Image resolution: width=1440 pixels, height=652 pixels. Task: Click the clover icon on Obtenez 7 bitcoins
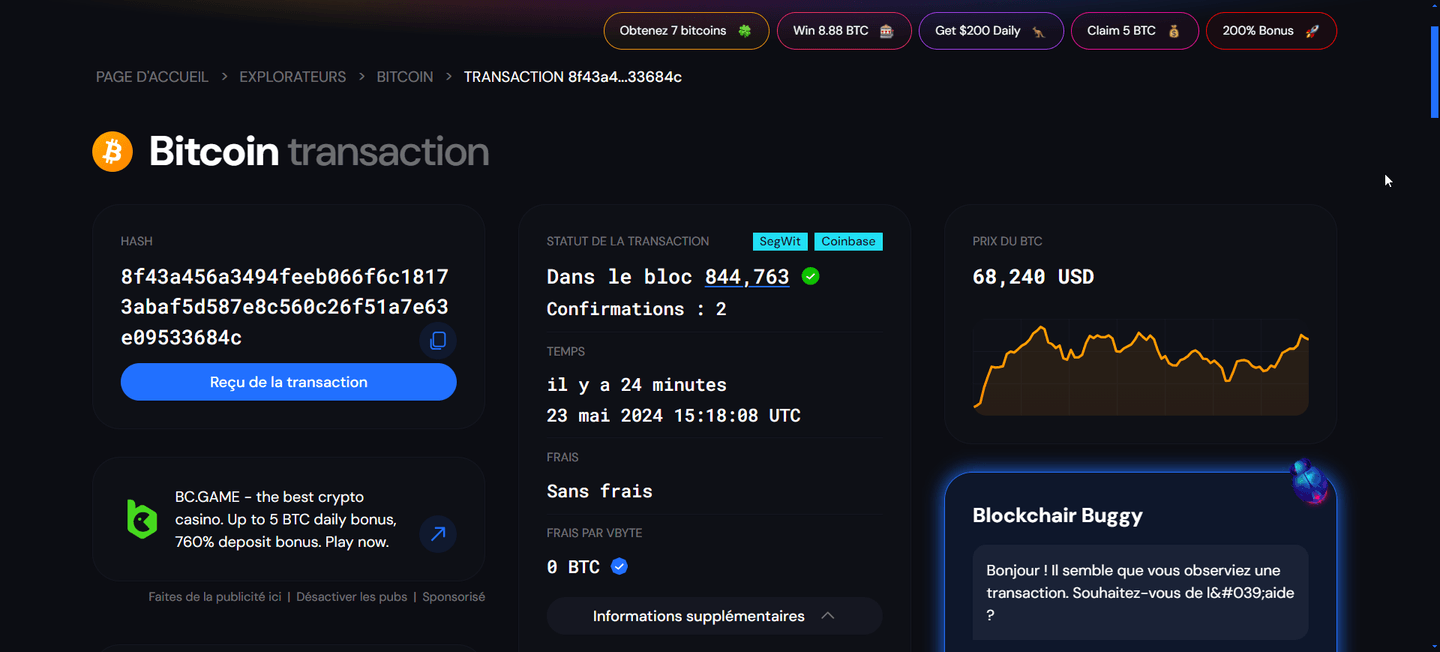[745, 31]
